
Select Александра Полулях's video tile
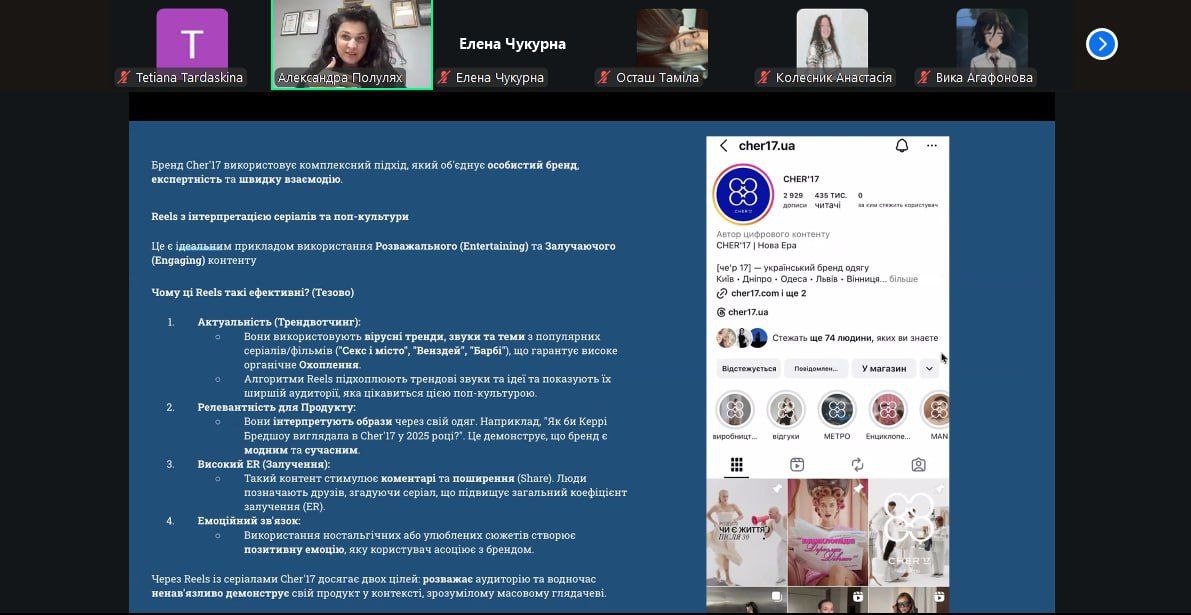352,40
